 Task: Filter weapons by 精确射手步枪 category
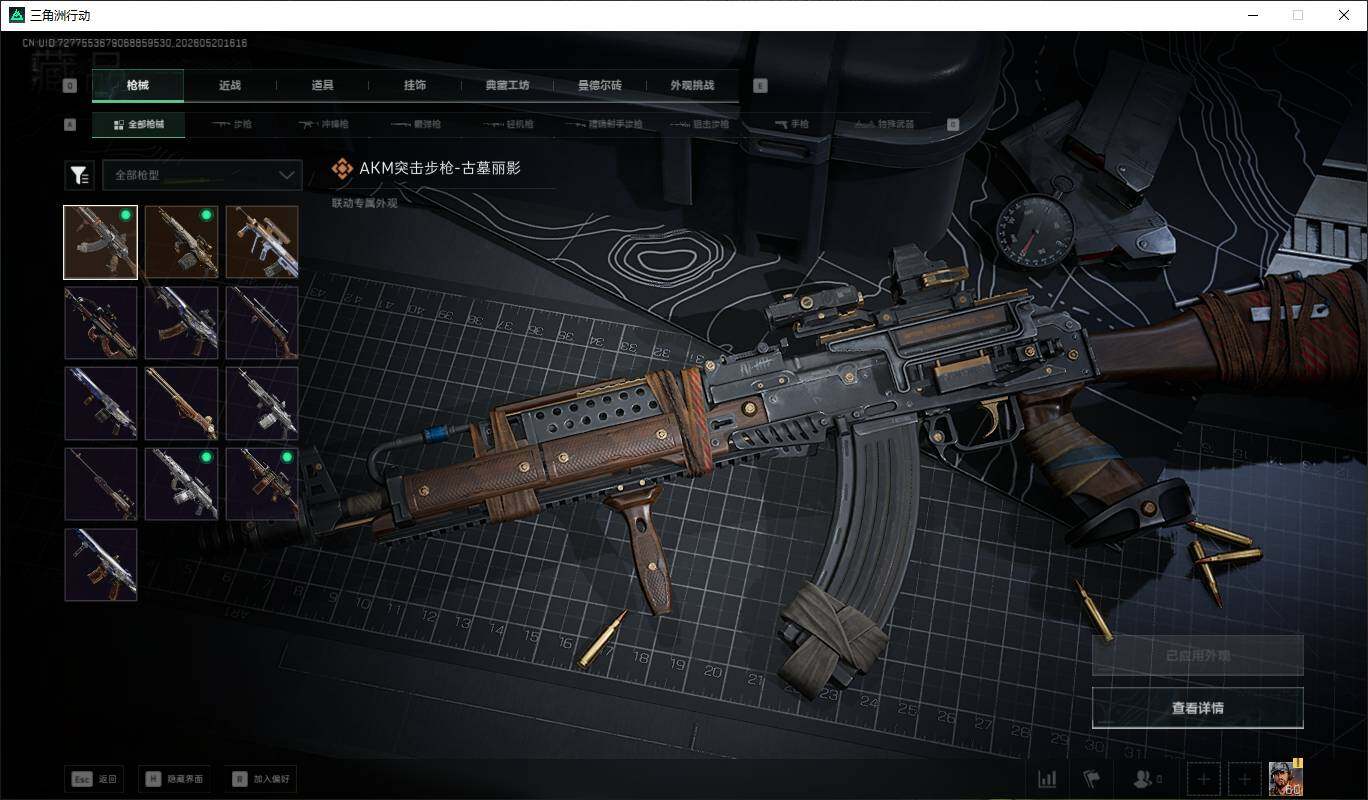(602, 125)
